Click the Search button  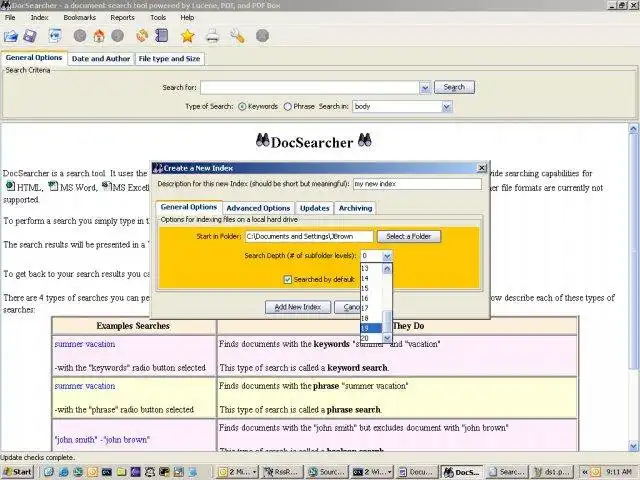[x=454, y=87]
